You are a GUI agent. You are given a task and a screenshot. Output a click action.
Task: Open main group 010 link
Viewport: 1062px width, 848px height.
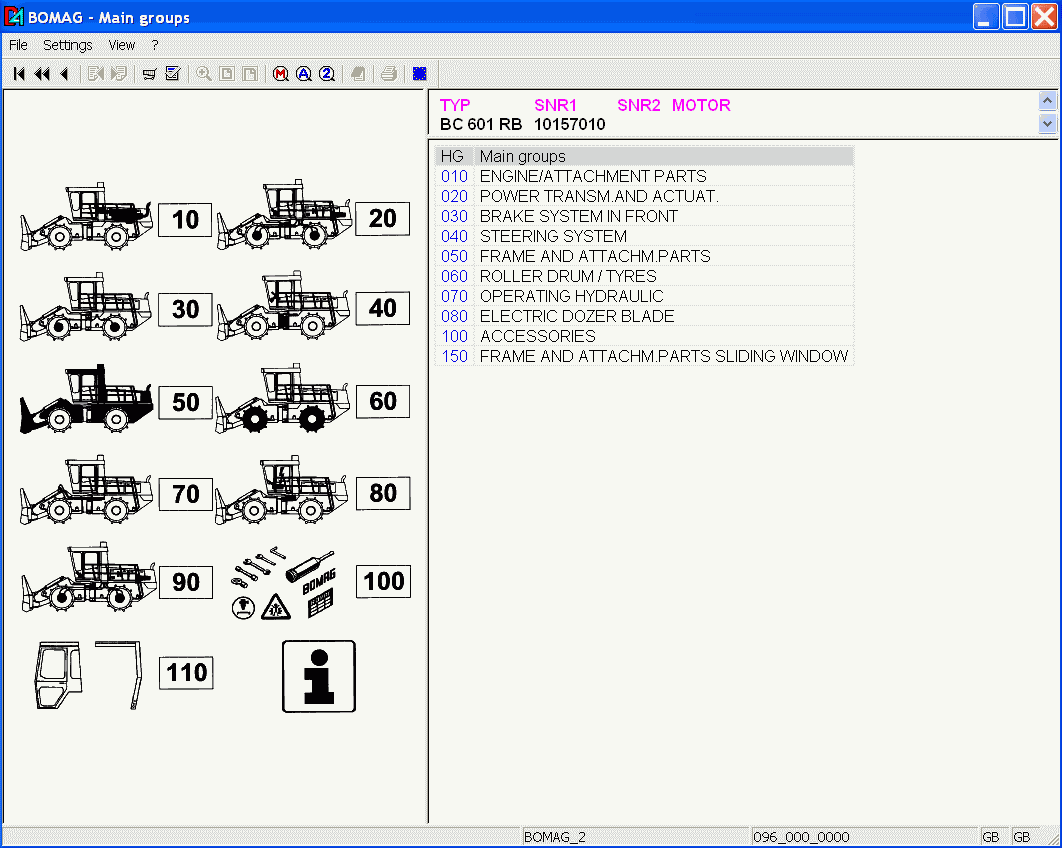454,176
